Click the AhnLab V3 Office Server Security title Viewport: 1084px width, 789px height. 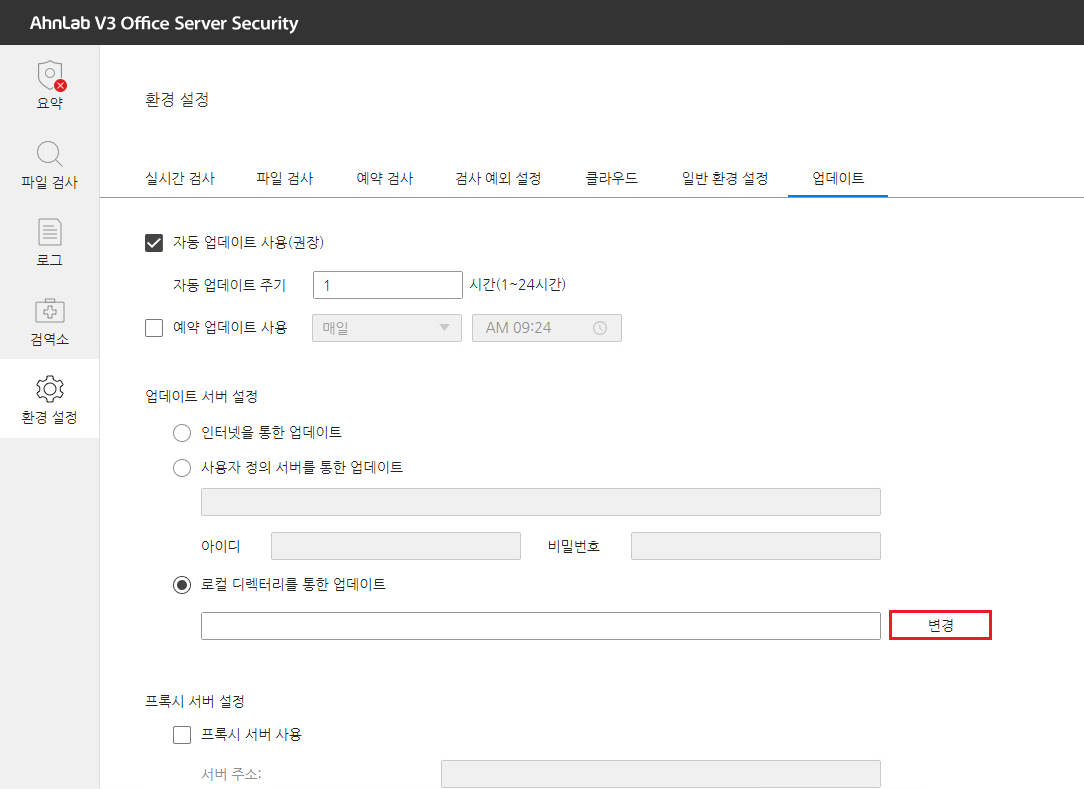click(x=164, y=23)
